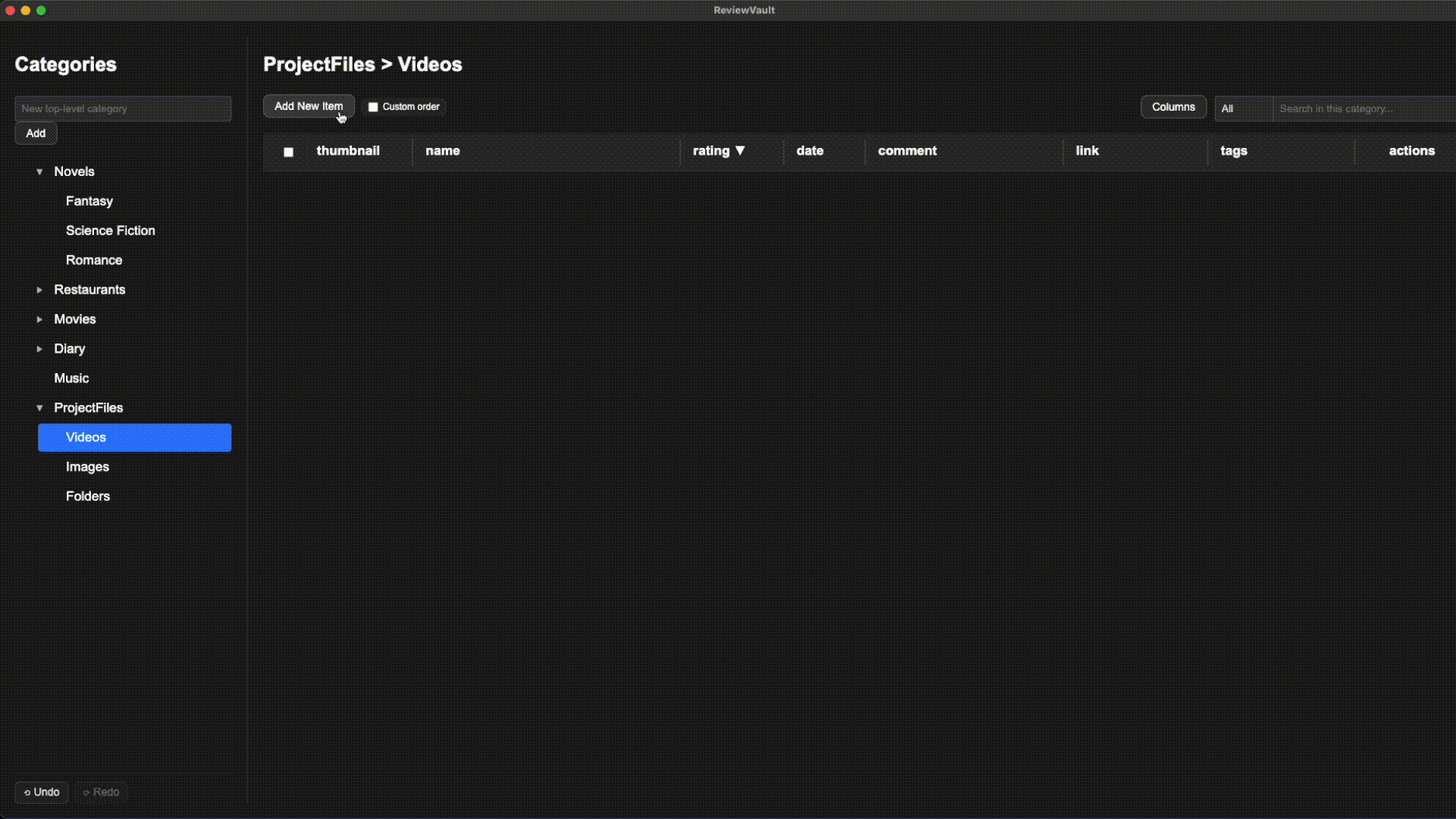Sort by the name column header
The image size is (1456, 819).
(x=442, y=150)
